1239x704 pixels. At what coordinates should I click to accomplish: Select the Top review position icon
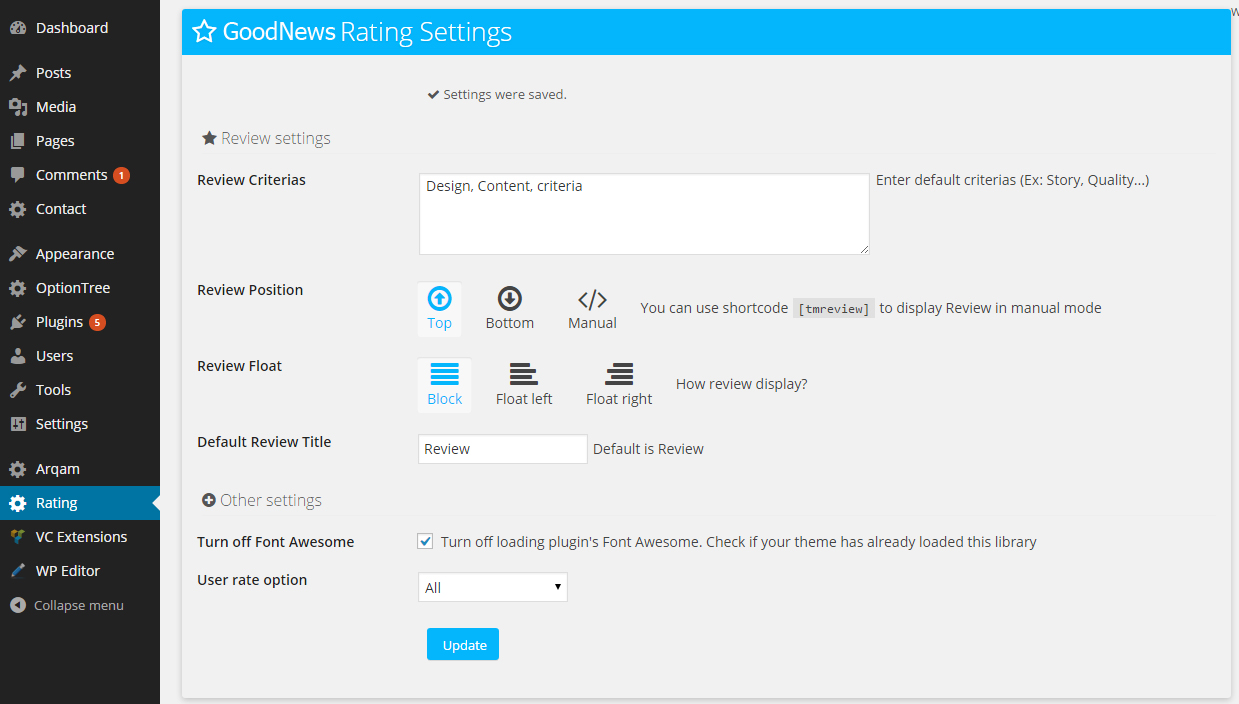click(439, 298)
